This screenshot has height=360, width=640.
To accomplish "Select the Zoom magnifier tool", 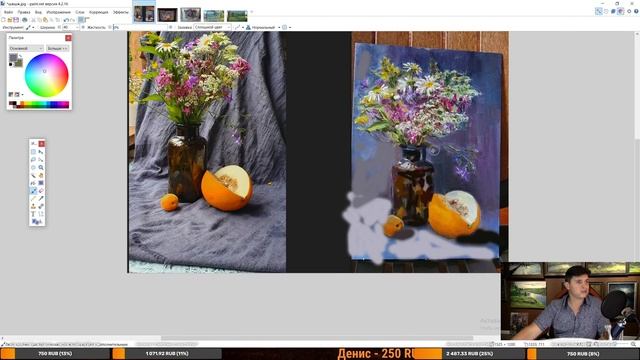I will coord(41,167).
